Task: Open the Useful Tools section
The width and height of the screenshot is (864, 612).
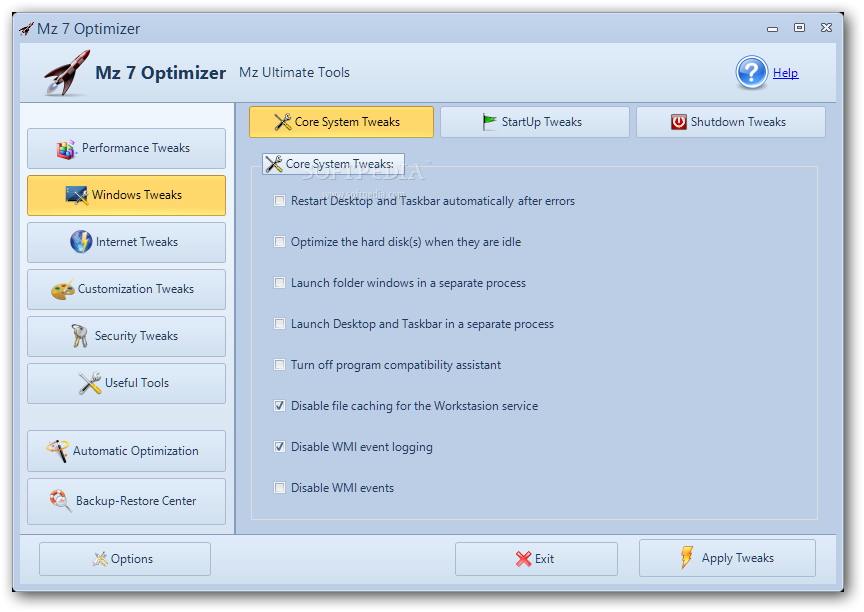Action: click(126, 383)
